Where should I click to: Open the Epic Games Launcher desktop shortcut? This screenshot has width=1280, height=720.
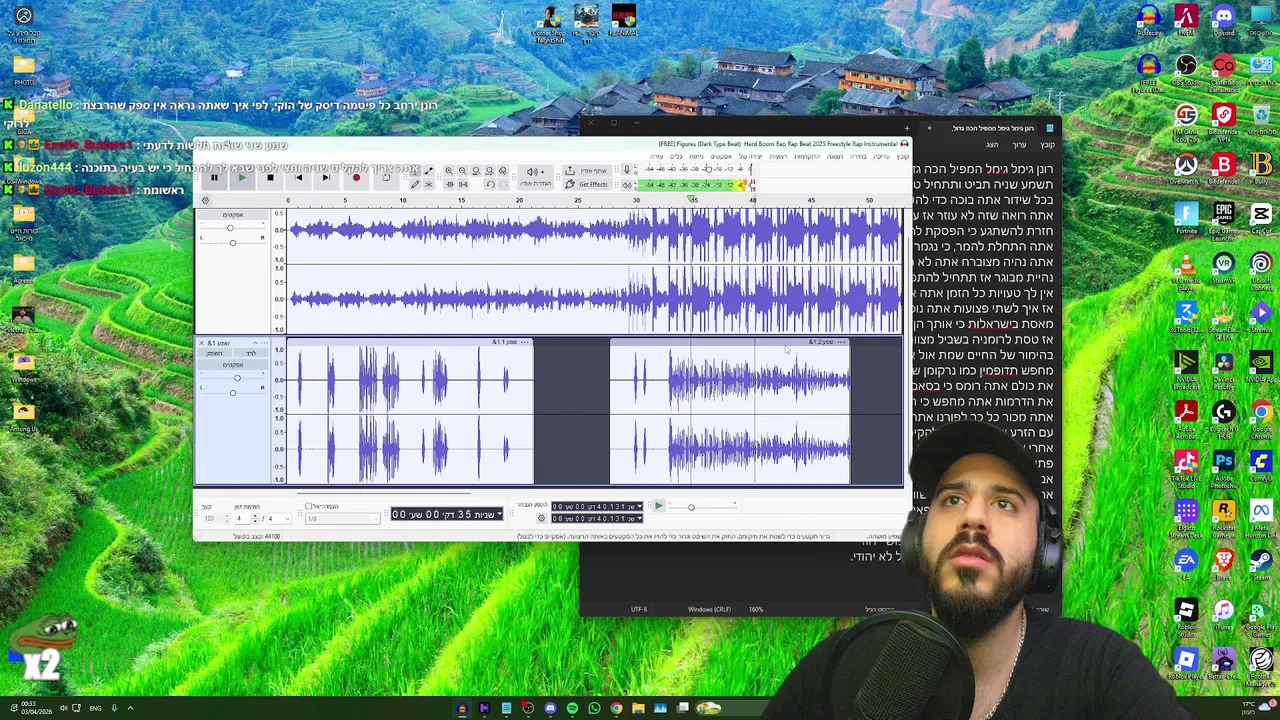pyautogui.click(x=1223, y=219)
